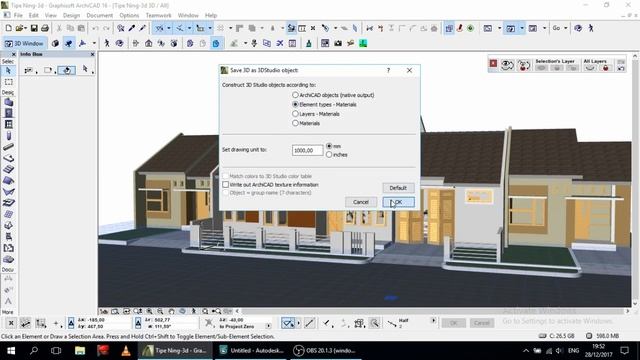Click the All Layers lock icon
The height and width of the screenshot is (360, 640).
coord(606,68)
